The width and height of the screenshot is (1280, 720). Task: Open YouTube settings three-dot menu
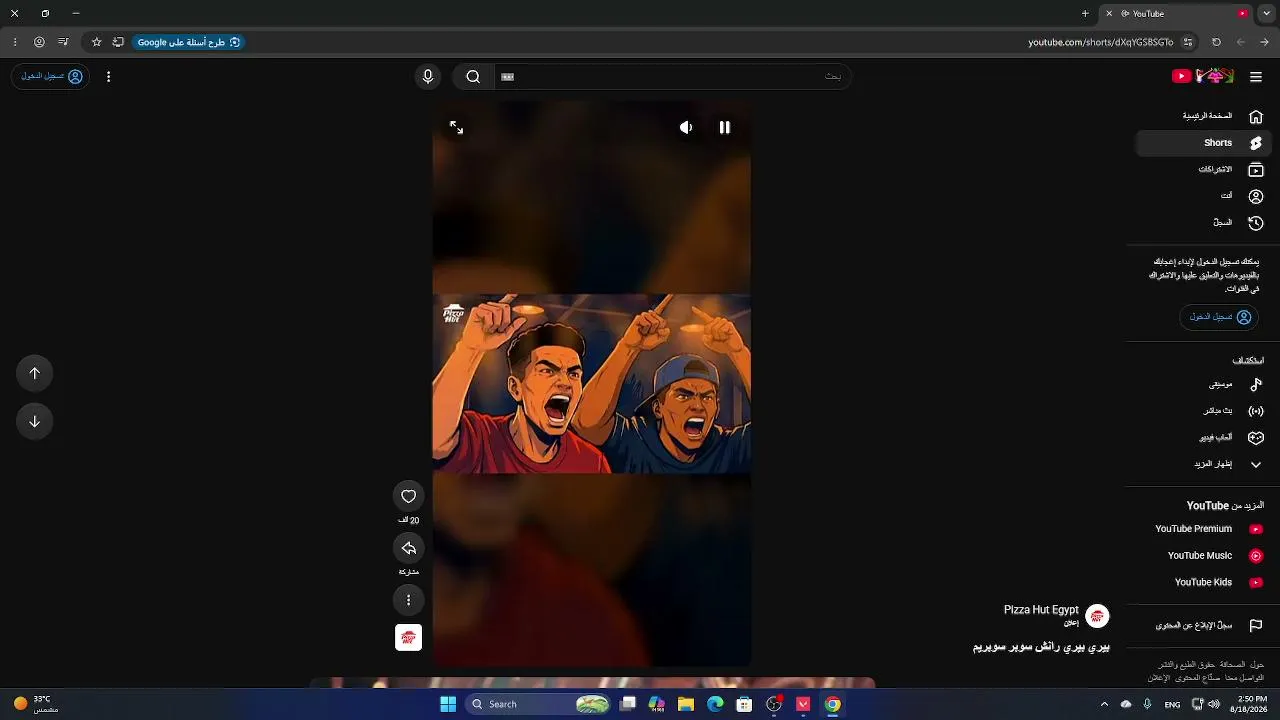(x=108, y=76)
